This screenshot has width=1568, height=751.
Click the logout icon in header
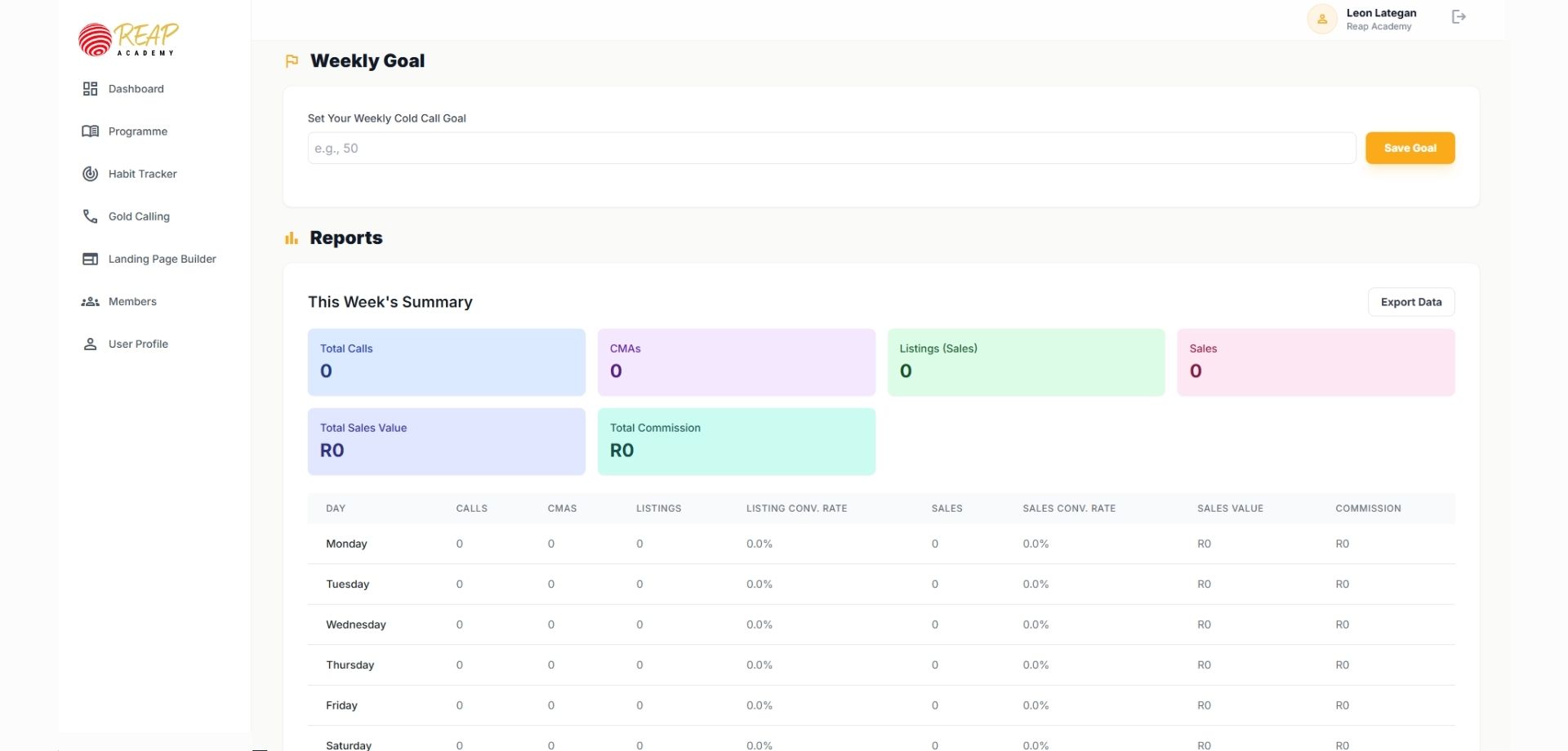tap(1459, 17)
